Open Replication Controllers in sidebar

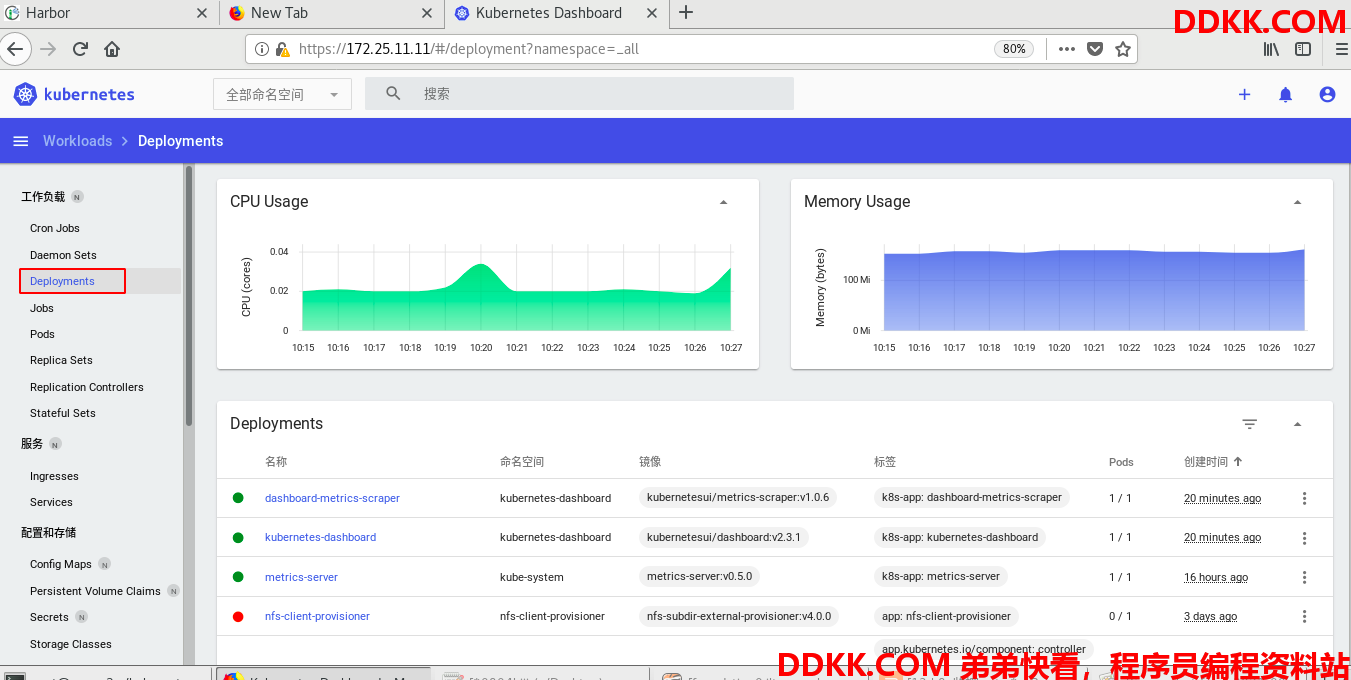(87, 387)
